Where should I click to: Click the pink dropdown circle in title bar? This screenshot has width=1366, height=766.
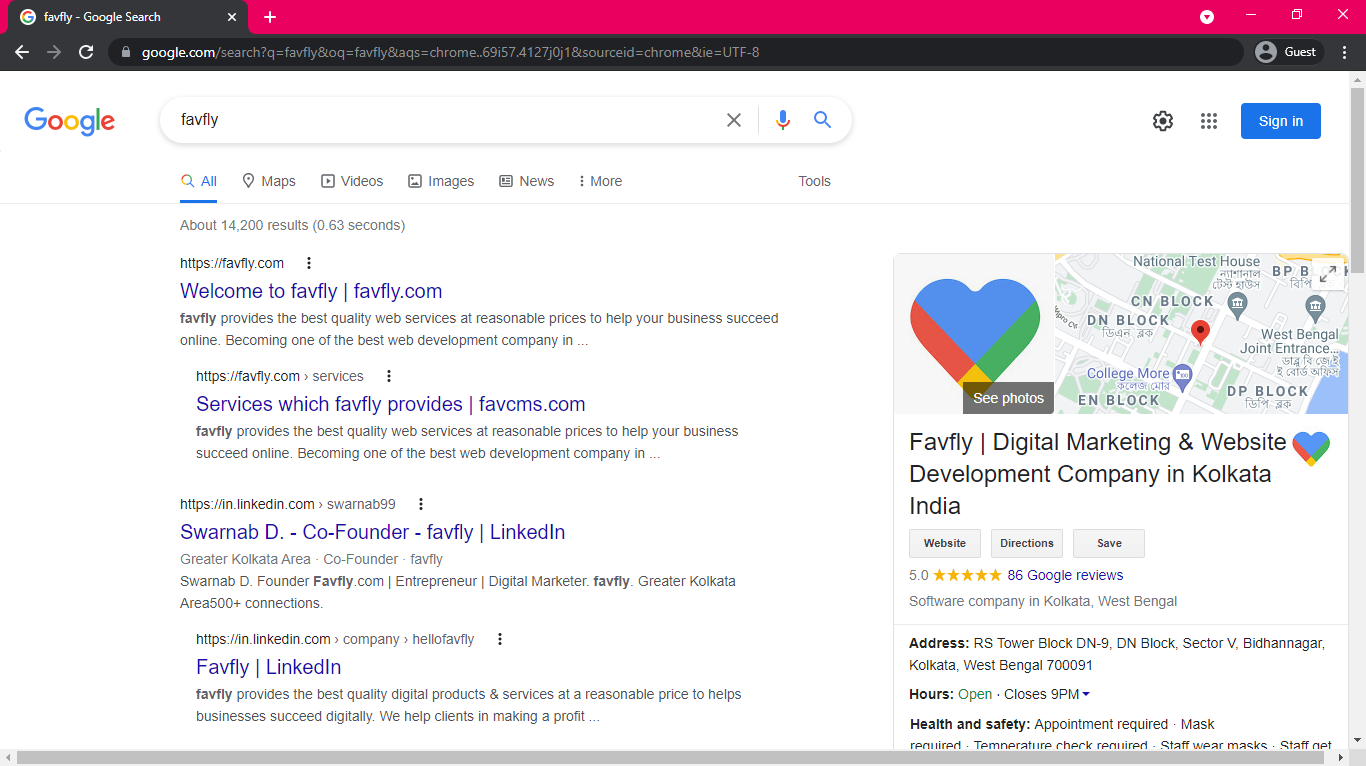(x=1207, y=16)
